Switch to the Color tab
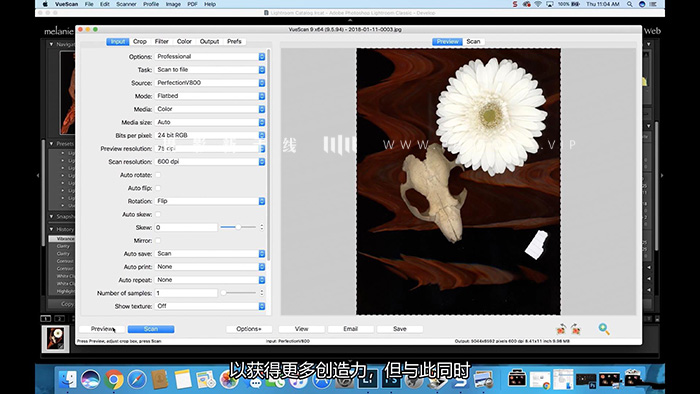Viewport: 700px width, 394px height. (x=184, y=41)
